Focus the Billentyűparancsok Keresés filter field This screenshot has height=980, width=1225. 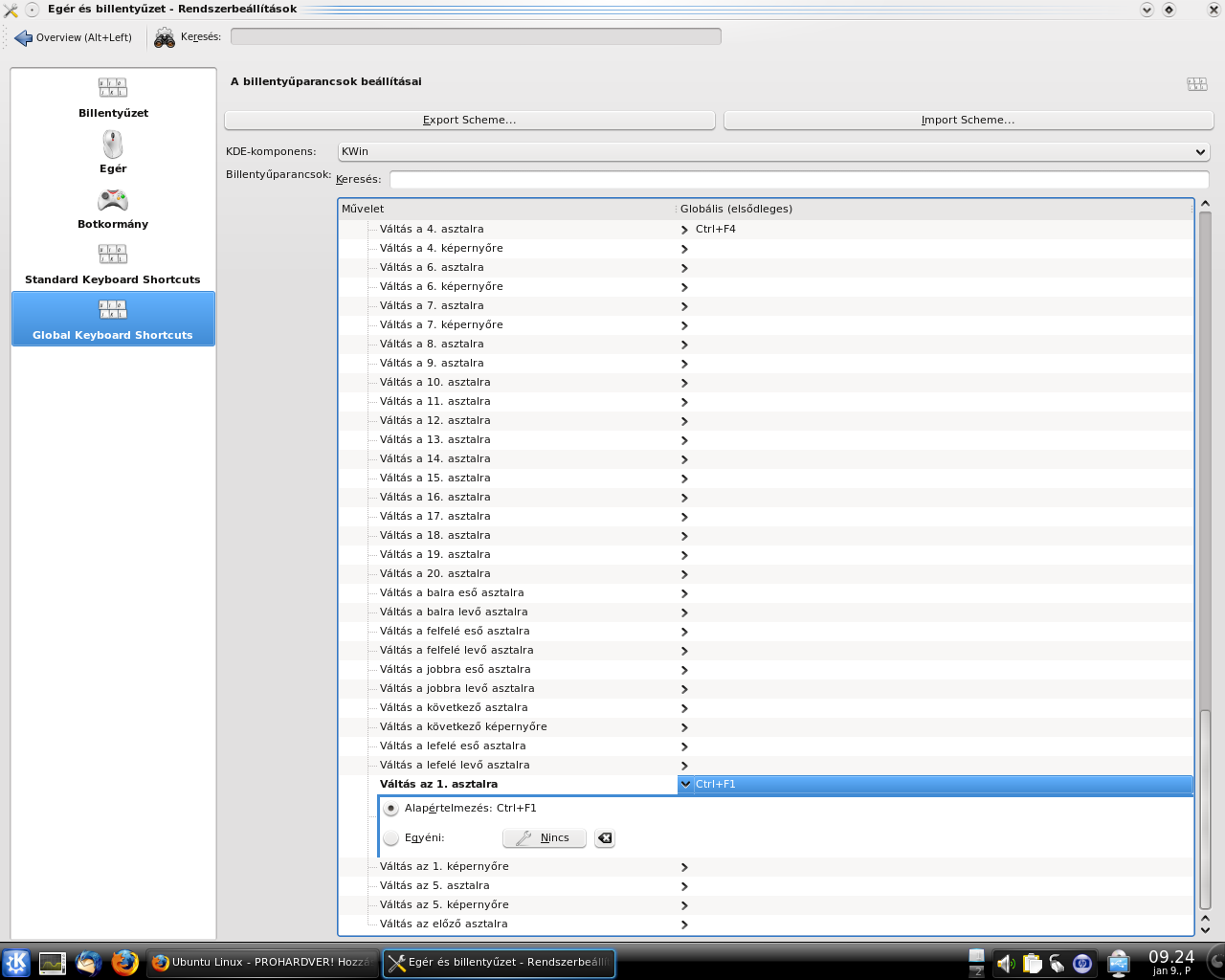799,180
